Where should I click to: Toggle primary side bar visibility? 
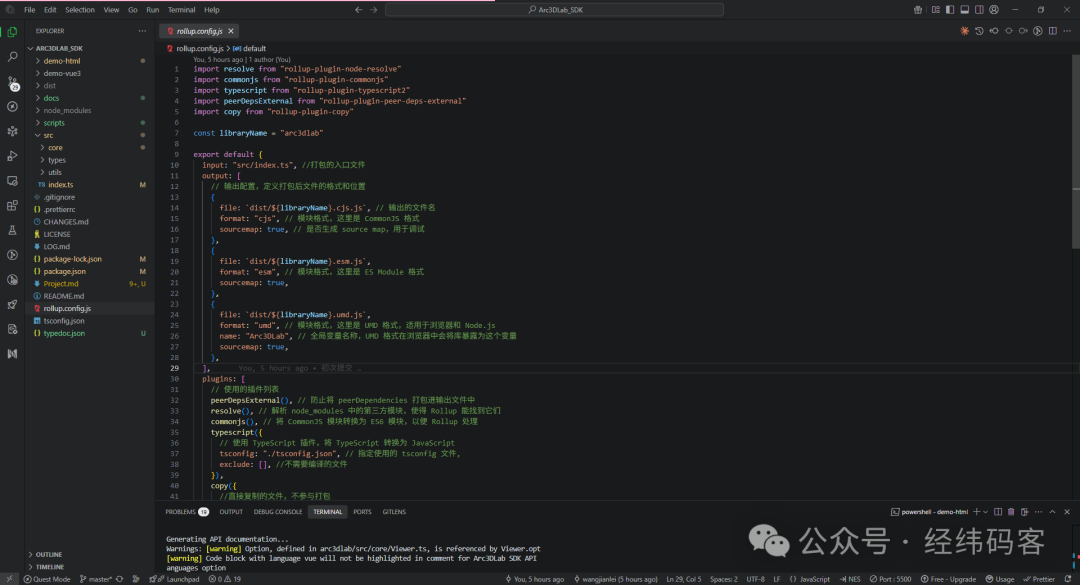click(x=950, y=10)
